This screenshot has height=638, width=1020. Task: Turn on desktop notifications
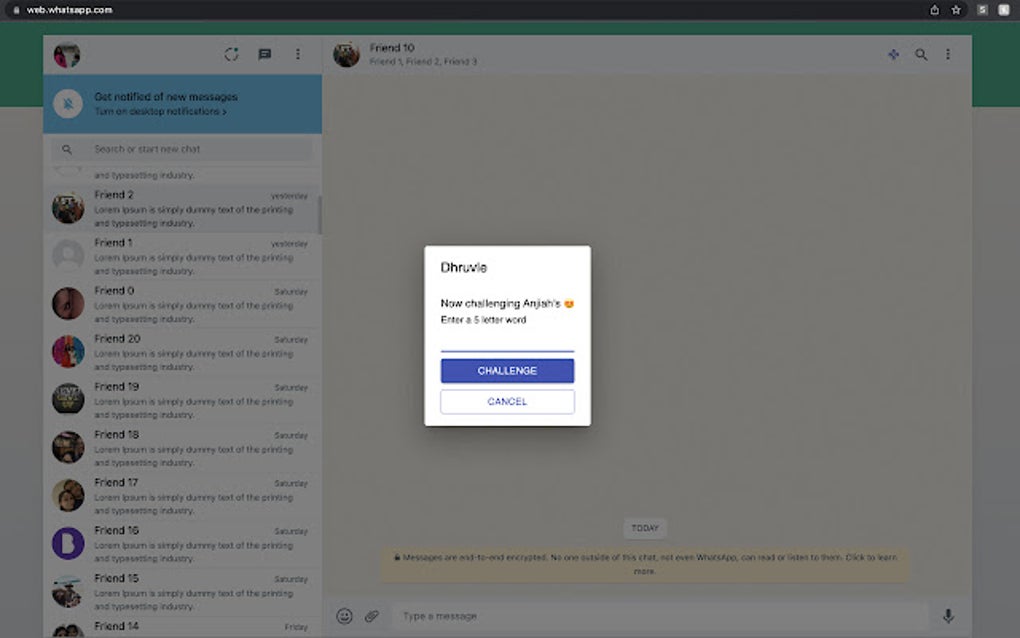pos(157,111)
